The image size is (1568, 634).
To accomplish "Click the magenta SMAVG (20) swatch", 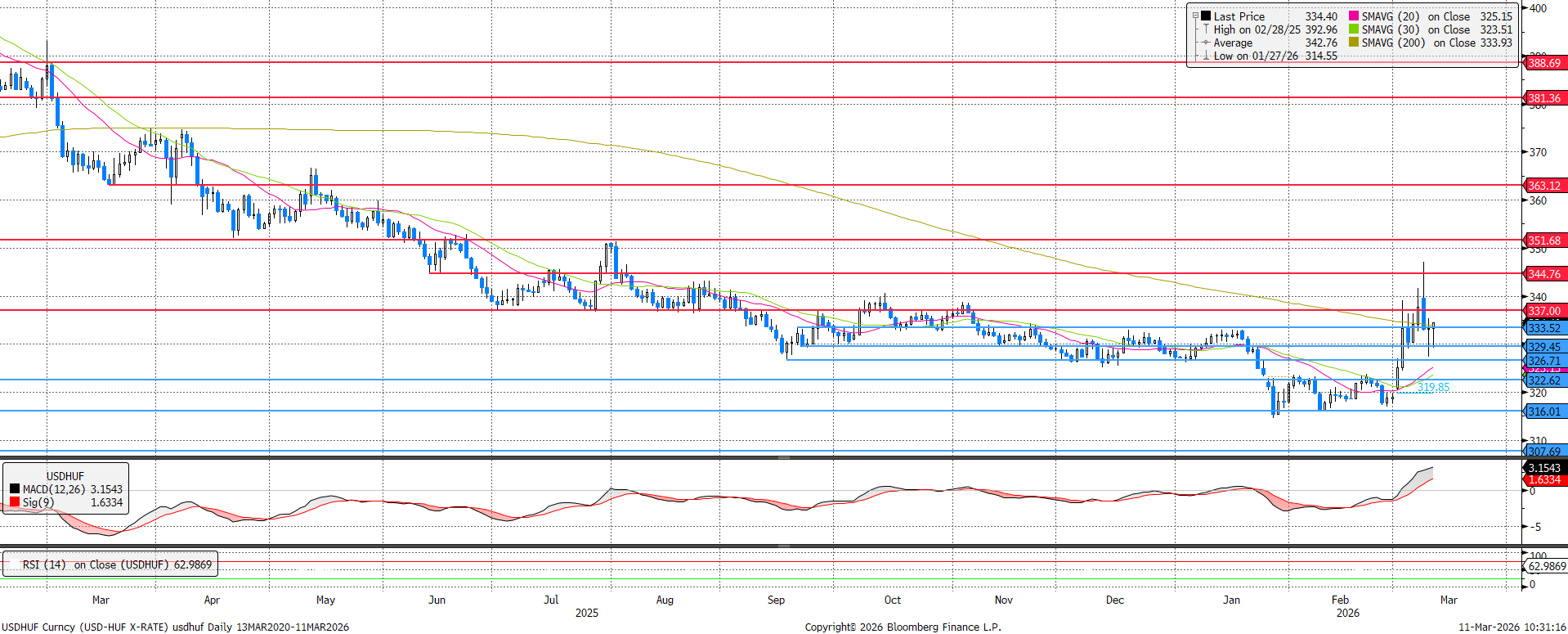I will [x=1354, y=16].
